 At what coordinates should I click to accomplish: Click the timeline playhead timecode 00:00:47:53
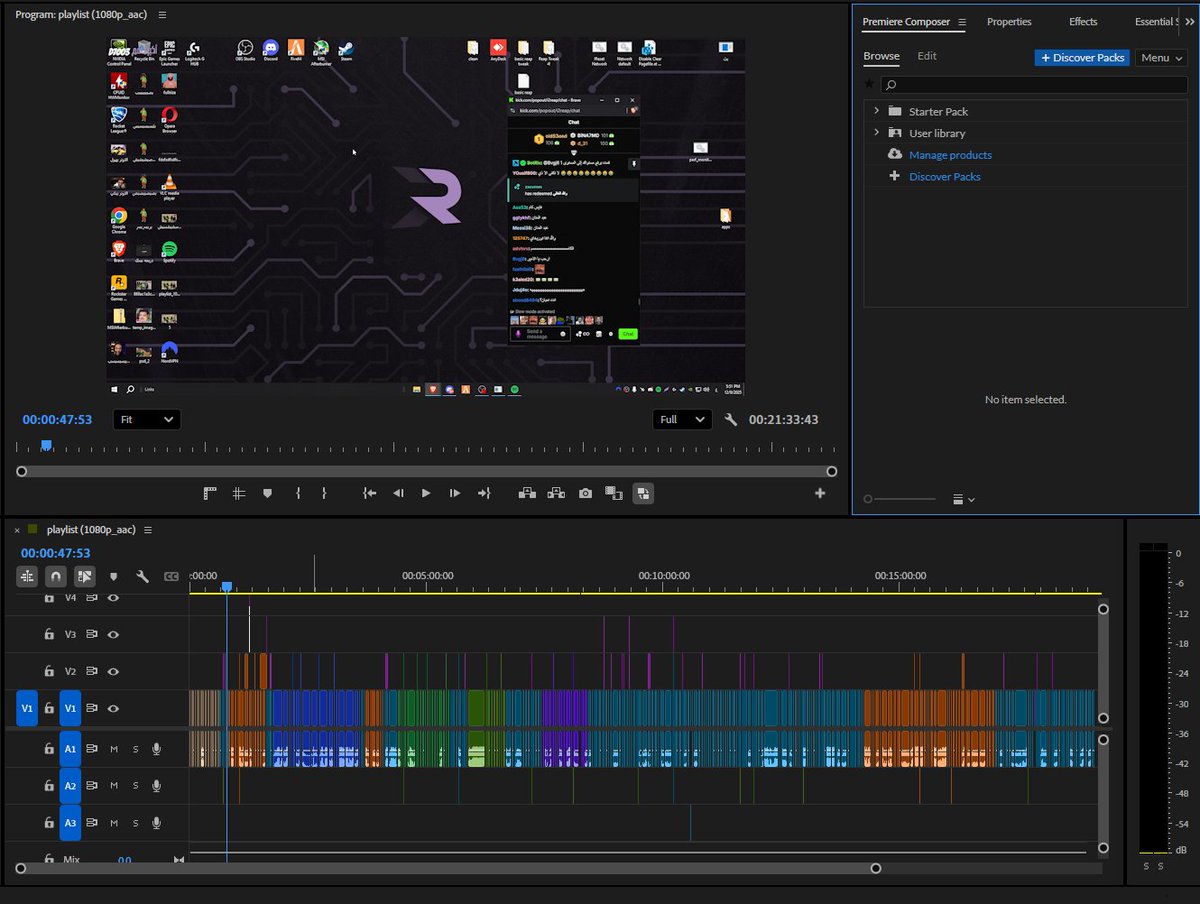[56, 553]
